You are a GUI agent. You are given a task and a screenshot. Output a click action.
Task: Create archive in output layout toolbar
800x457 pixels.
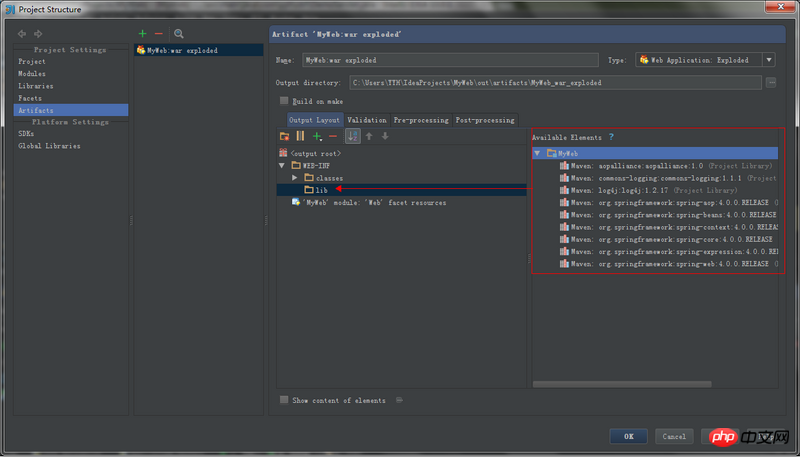(x=300, y=136)
